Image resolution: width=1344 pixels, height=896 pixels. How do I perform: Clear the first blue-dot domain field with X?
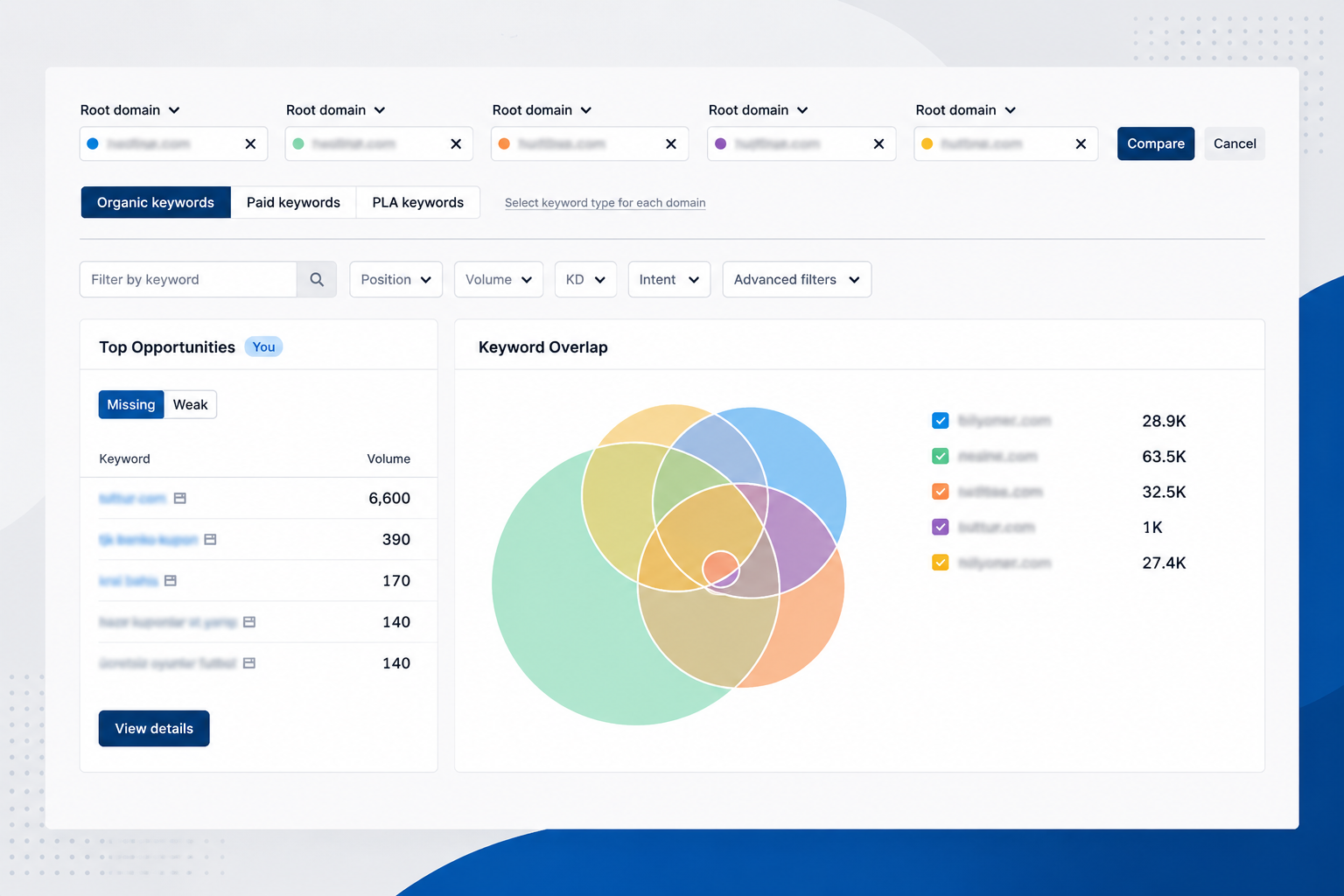coord(250,143)
